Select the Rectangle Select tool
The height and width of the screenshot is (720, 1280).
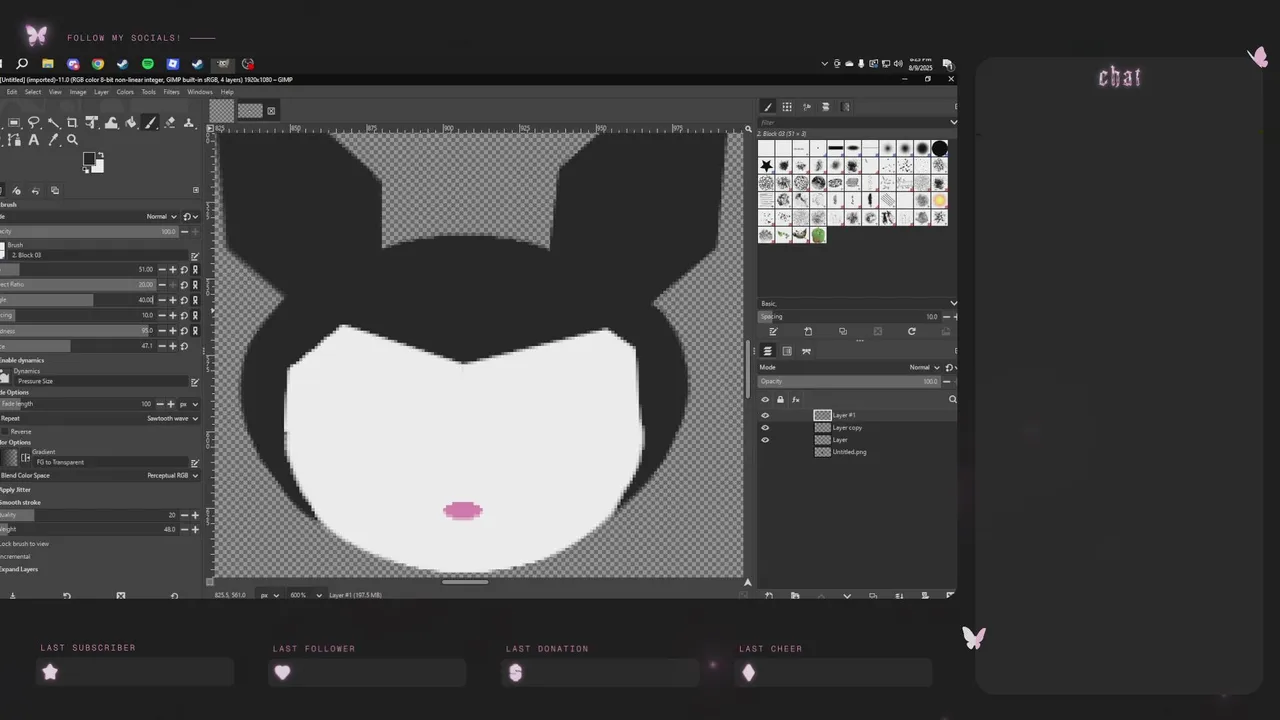click(14, 122)
